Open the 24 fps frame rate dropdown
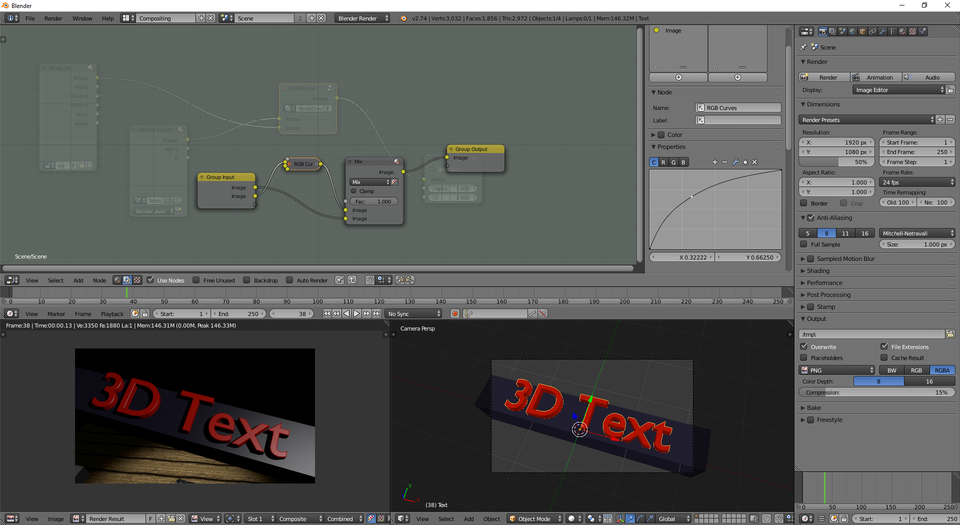The image size is (960, 525). pyautogui.click(x=918, y=182)
